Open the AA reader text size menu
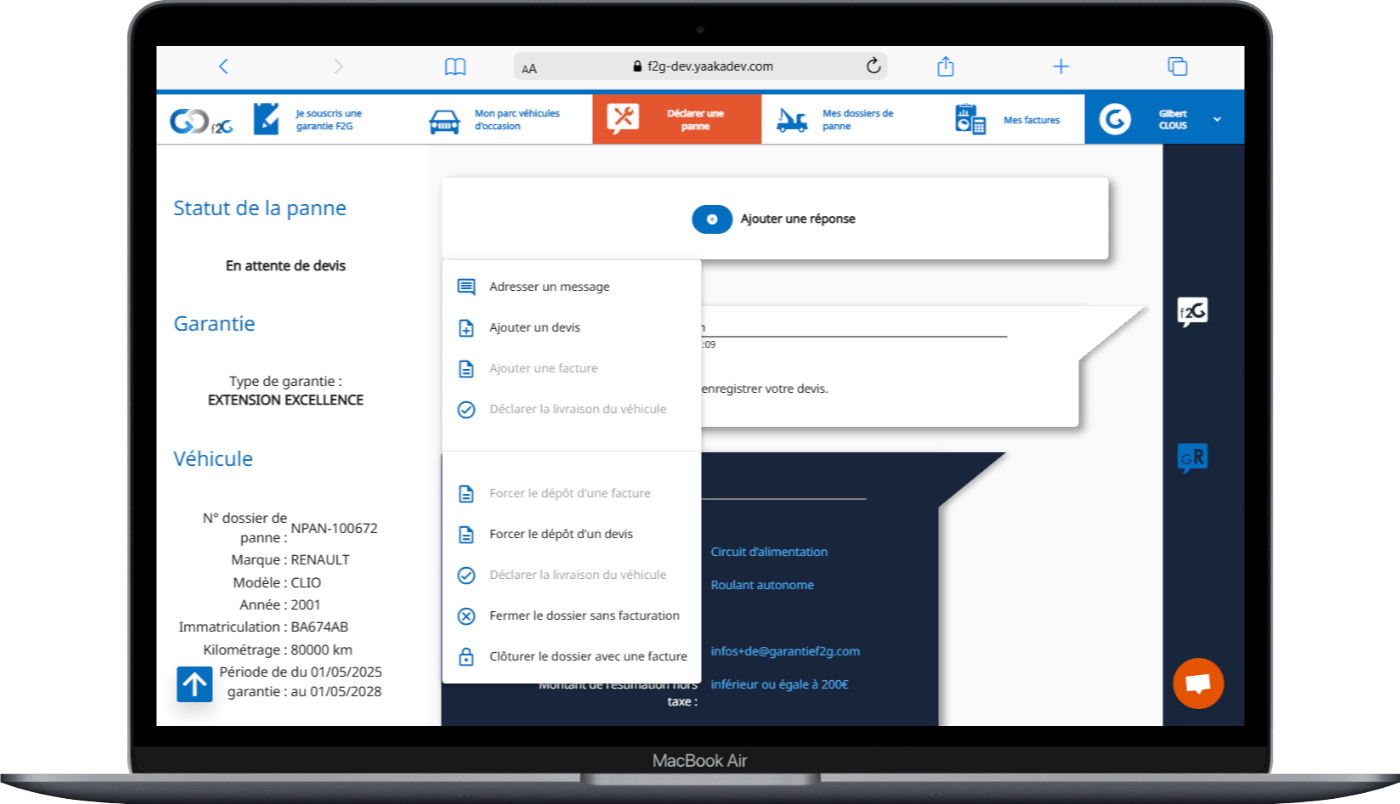The width and height of the screenshot is (1400, 804). click(x=529, y=68)
